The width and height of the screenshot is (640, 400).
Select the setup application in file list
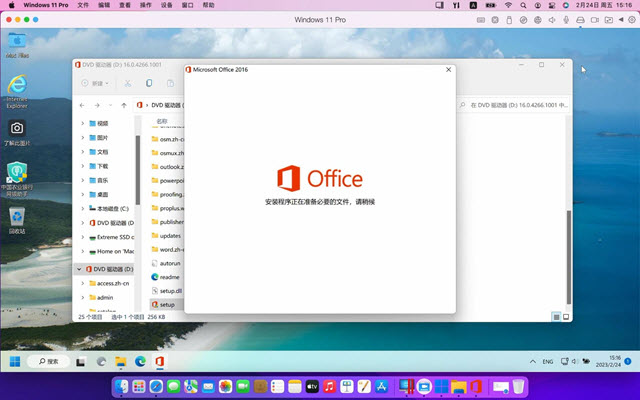pos(163,305)
